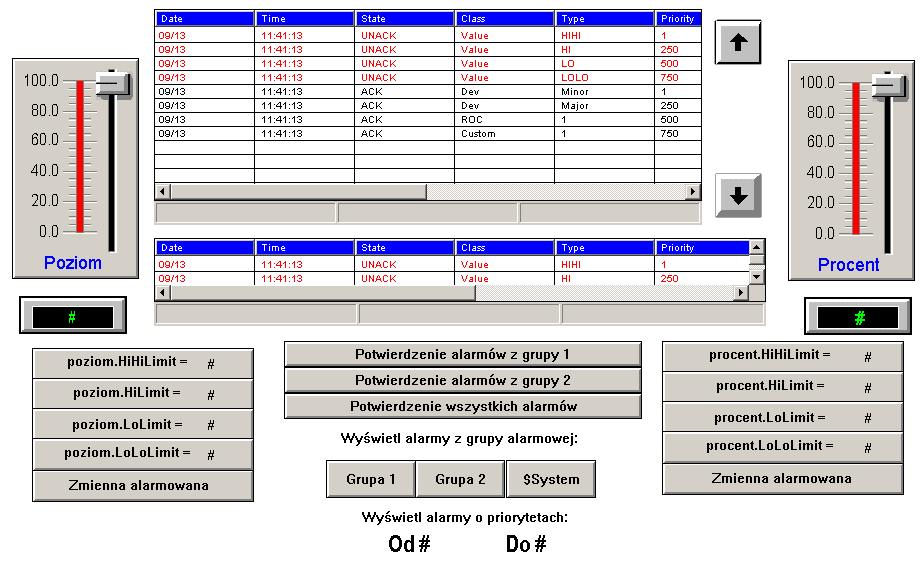The width and height of the screenshot is (922, 562).
Task: Click the down arrow button beside alarm table
Action: coord(738,196)
